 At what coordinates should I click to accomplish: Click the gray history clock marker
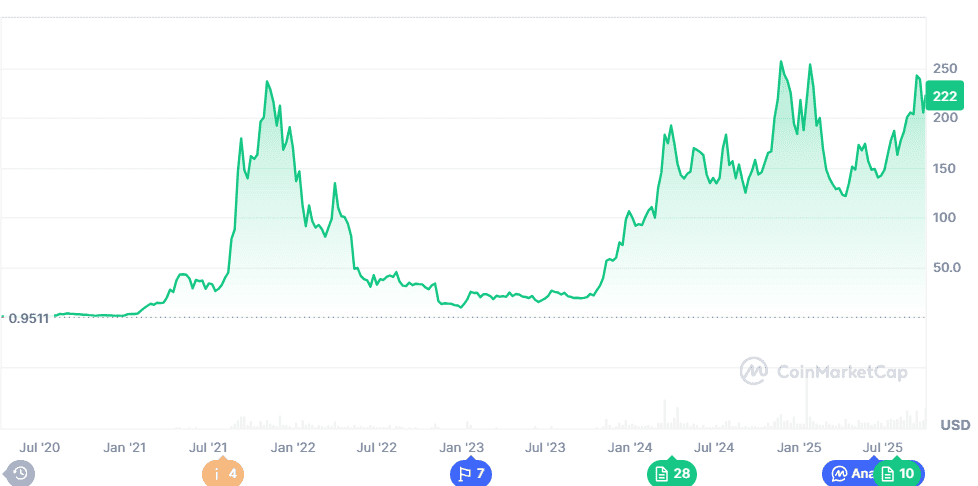click(20, 473)
